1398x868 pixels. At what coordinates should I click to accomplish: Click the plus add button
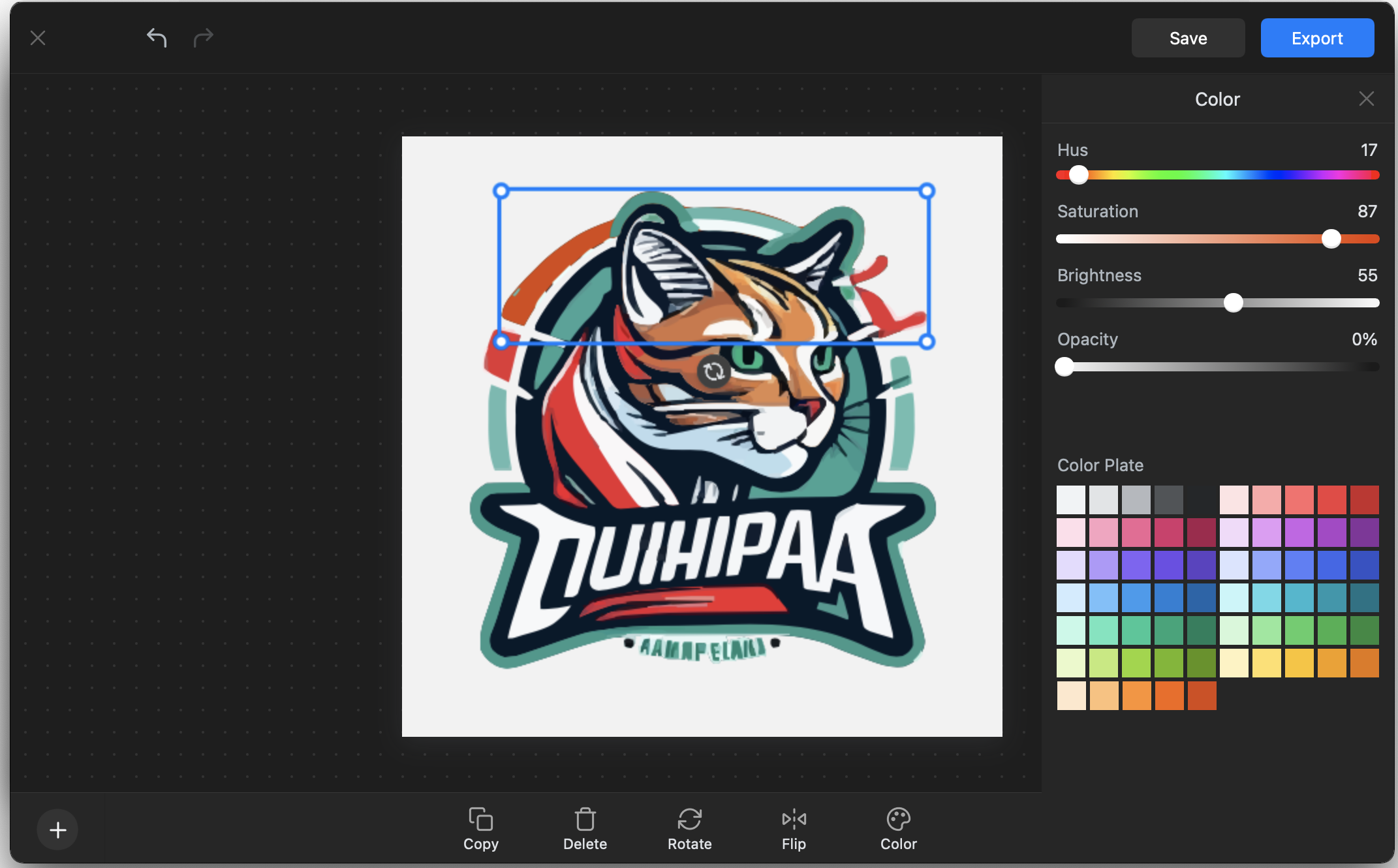(57, 829)
